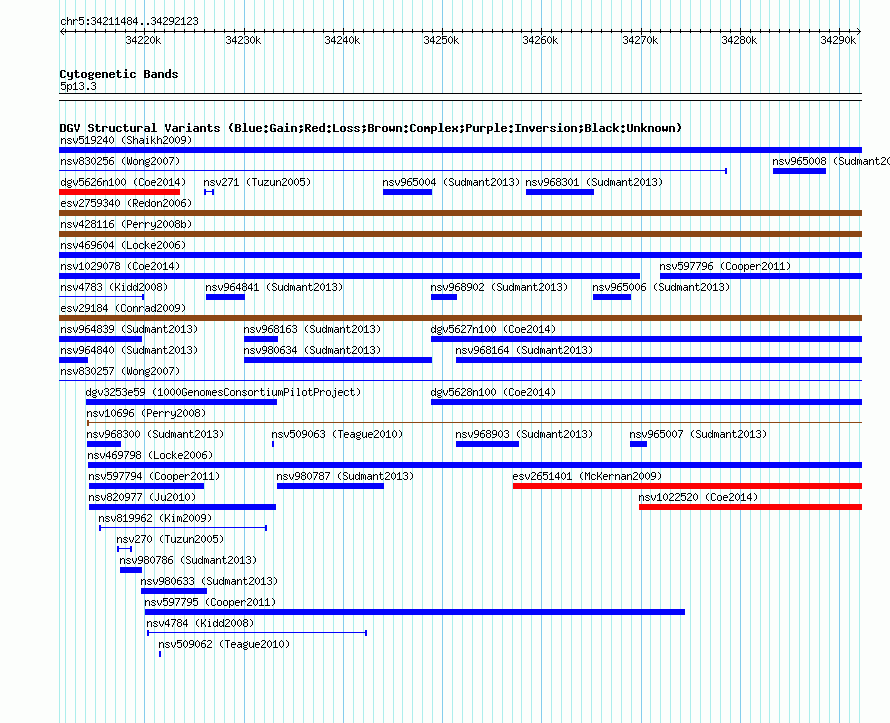Select nsv469798 (Locke2006) label

click(150, 455)
